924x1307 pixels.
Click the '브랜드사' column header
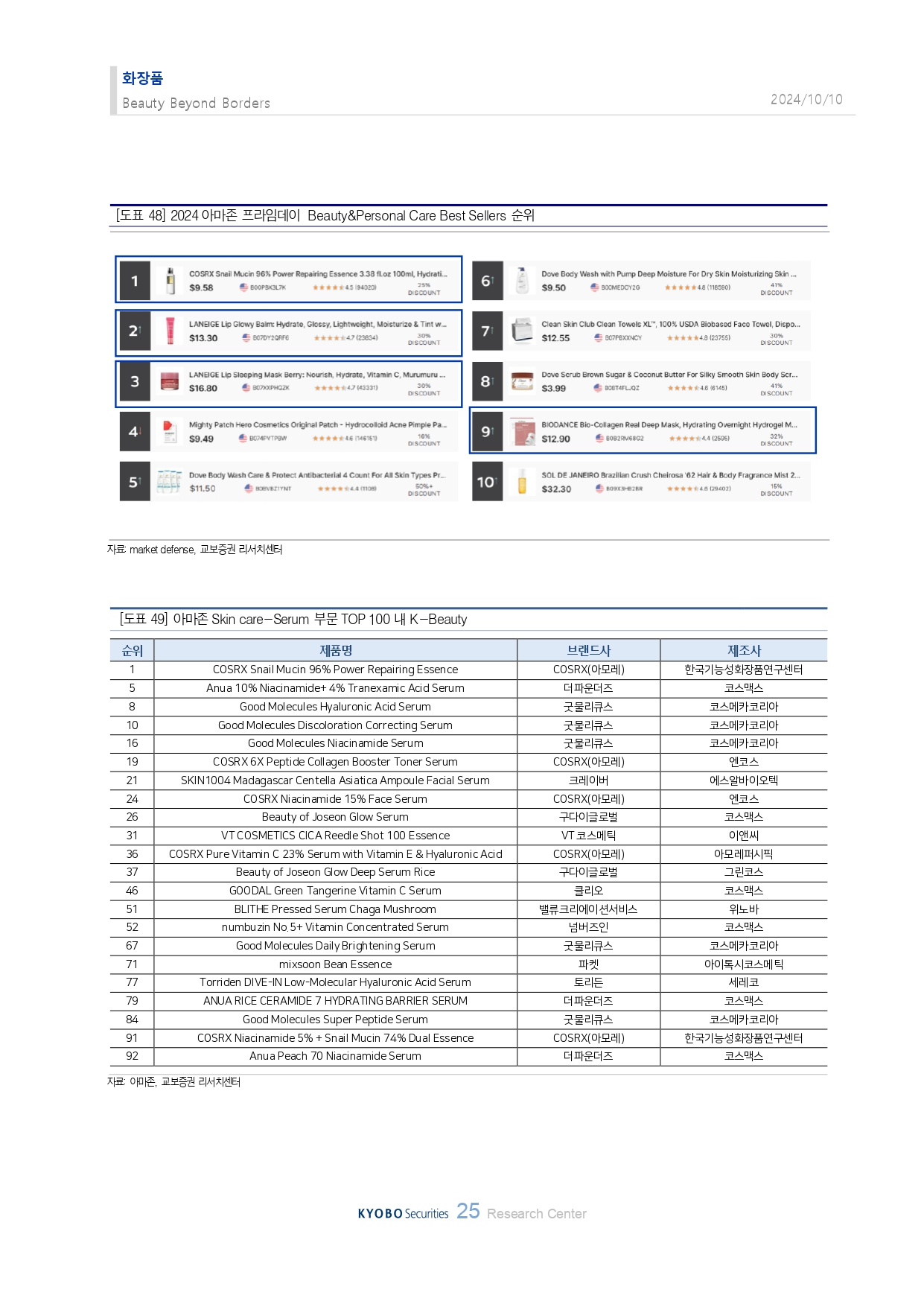click(x=588, y=651)
